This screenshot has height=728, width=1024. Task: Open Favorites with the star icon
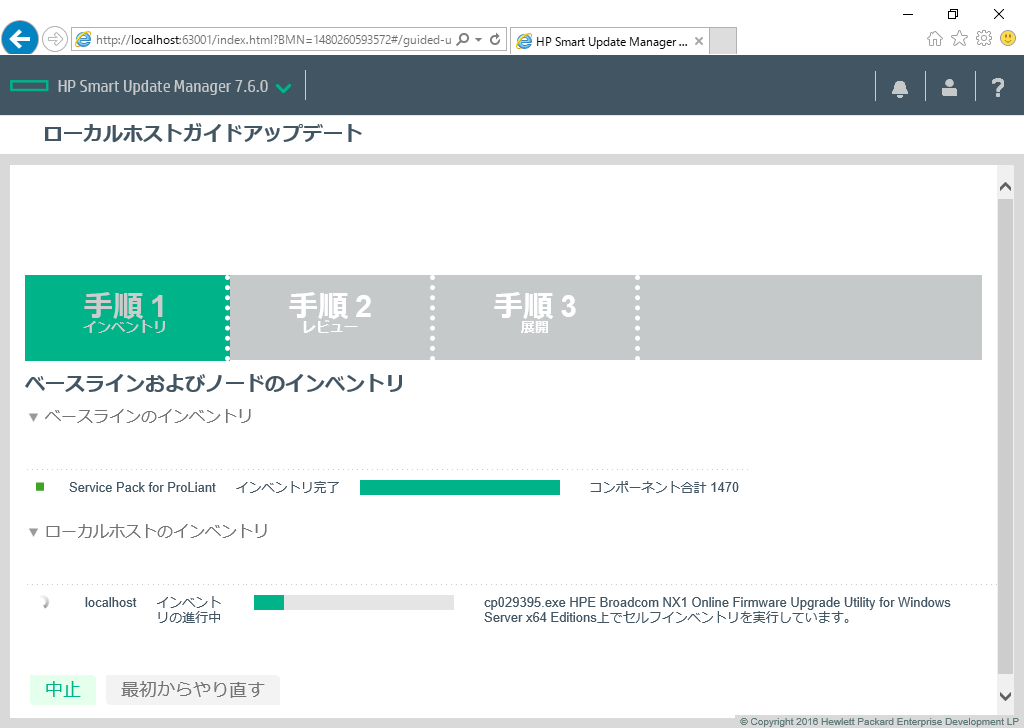coord(959,39)
